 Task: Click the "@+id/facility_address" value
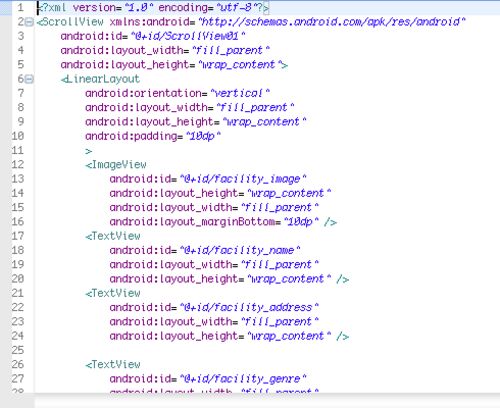[x=249, y=307]
